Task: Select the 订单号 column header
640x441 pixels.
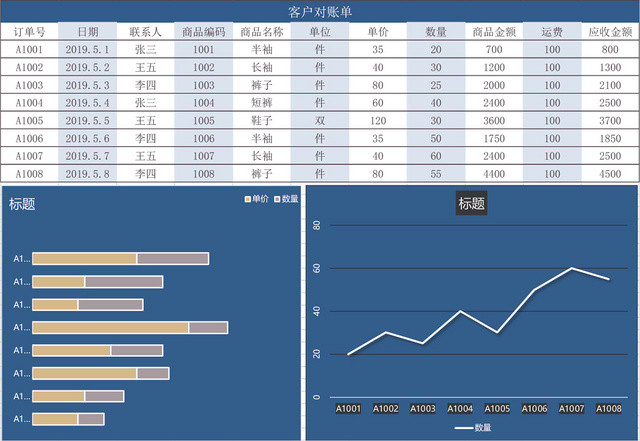Action: (29, 32)
